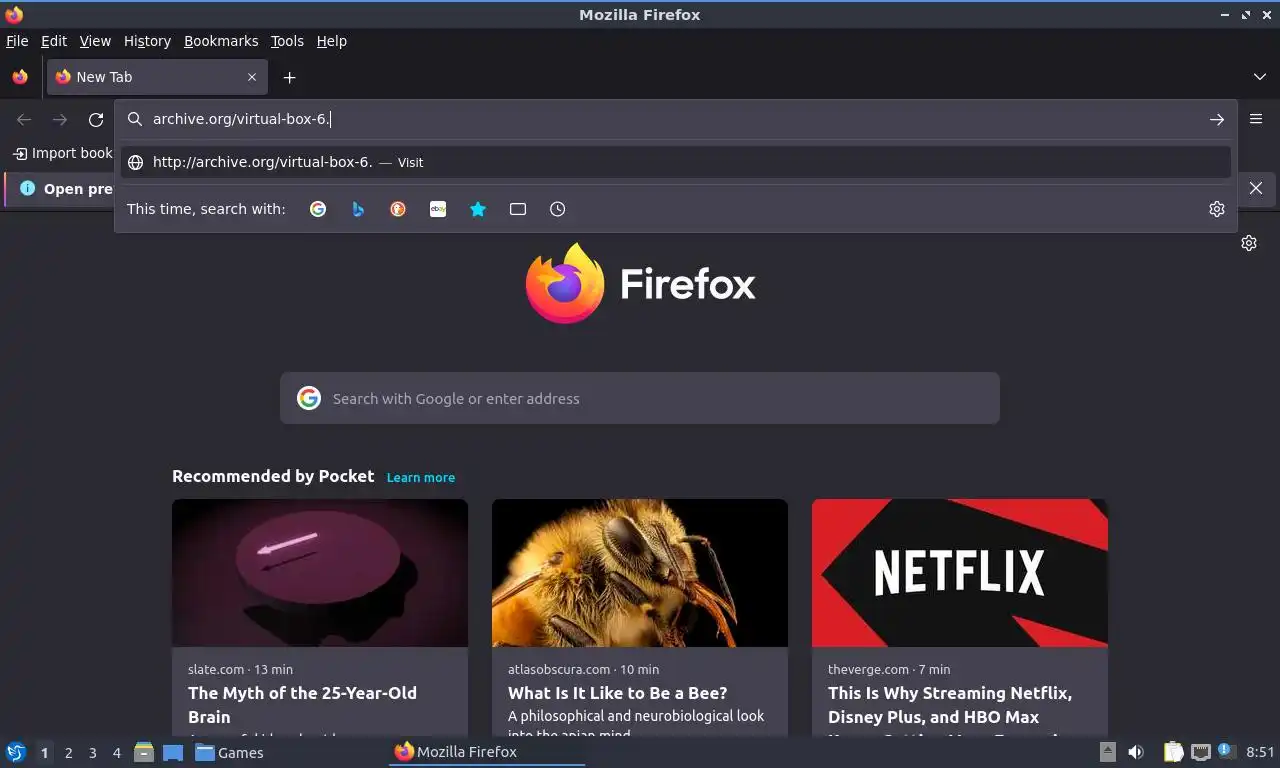Switch to workspace 1
The height and width of the screenshot is (768, 1280).
tap(44, 753)
